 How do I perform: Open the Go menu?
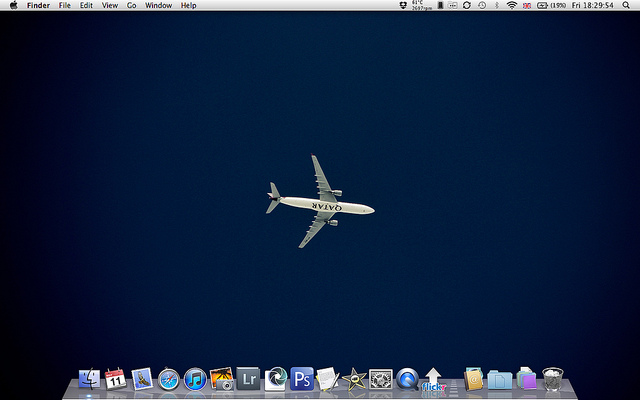point(131,5)
